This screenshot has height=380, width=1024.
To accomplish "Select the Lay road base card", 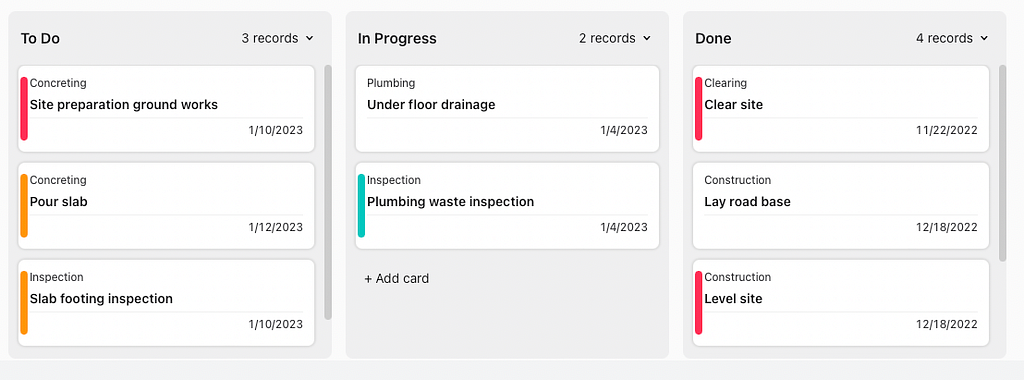I will point(840,206).
